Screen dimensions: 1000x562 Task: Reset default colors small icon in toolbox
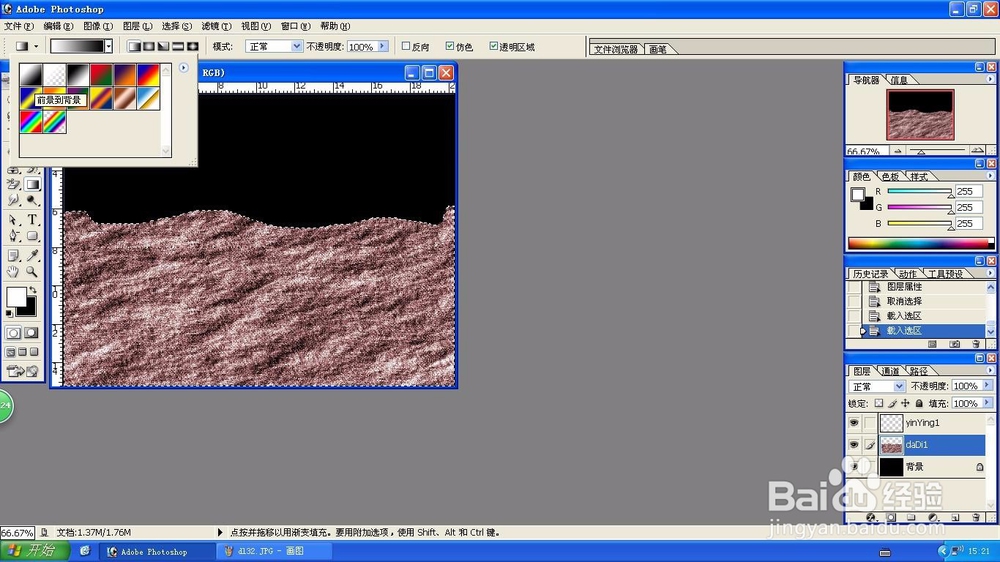[x=9, y=313]
